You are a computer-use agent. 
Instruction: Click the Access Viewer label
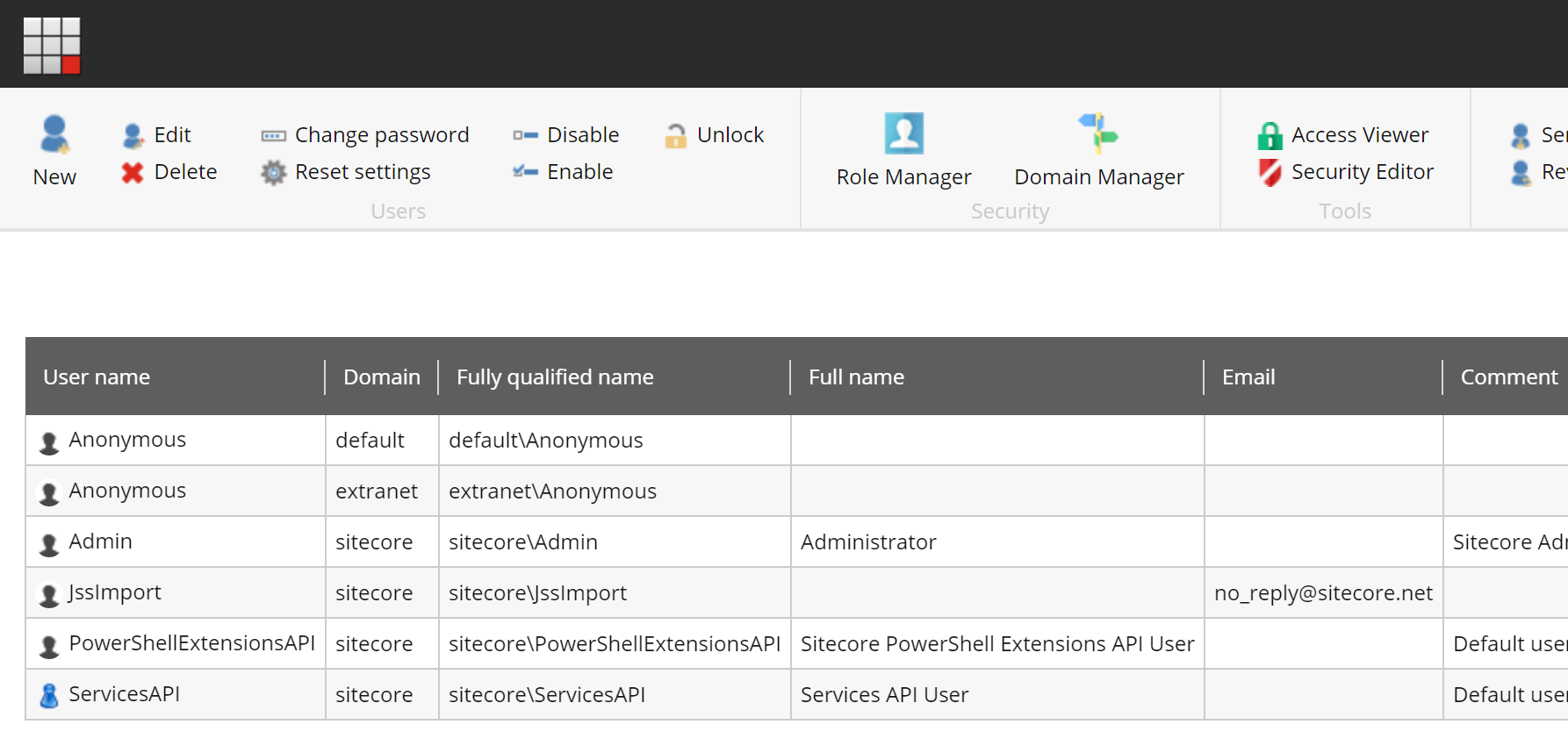(1360, 135)
